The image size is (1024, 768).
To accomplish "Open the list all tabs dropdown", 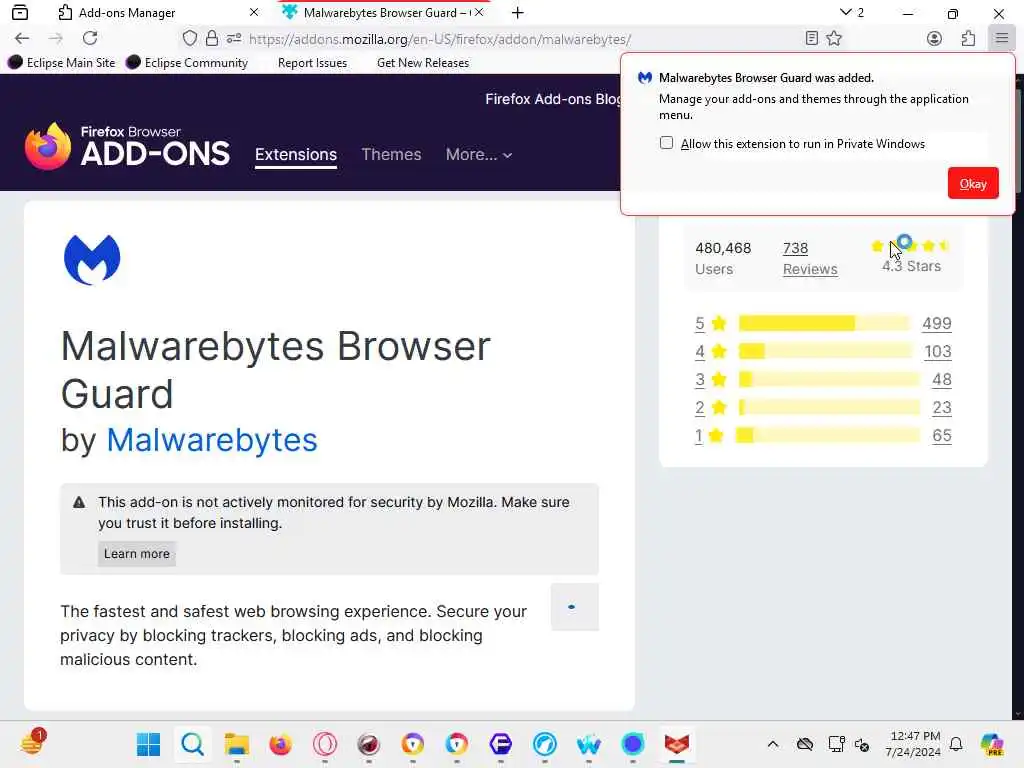I will point(852,12).
